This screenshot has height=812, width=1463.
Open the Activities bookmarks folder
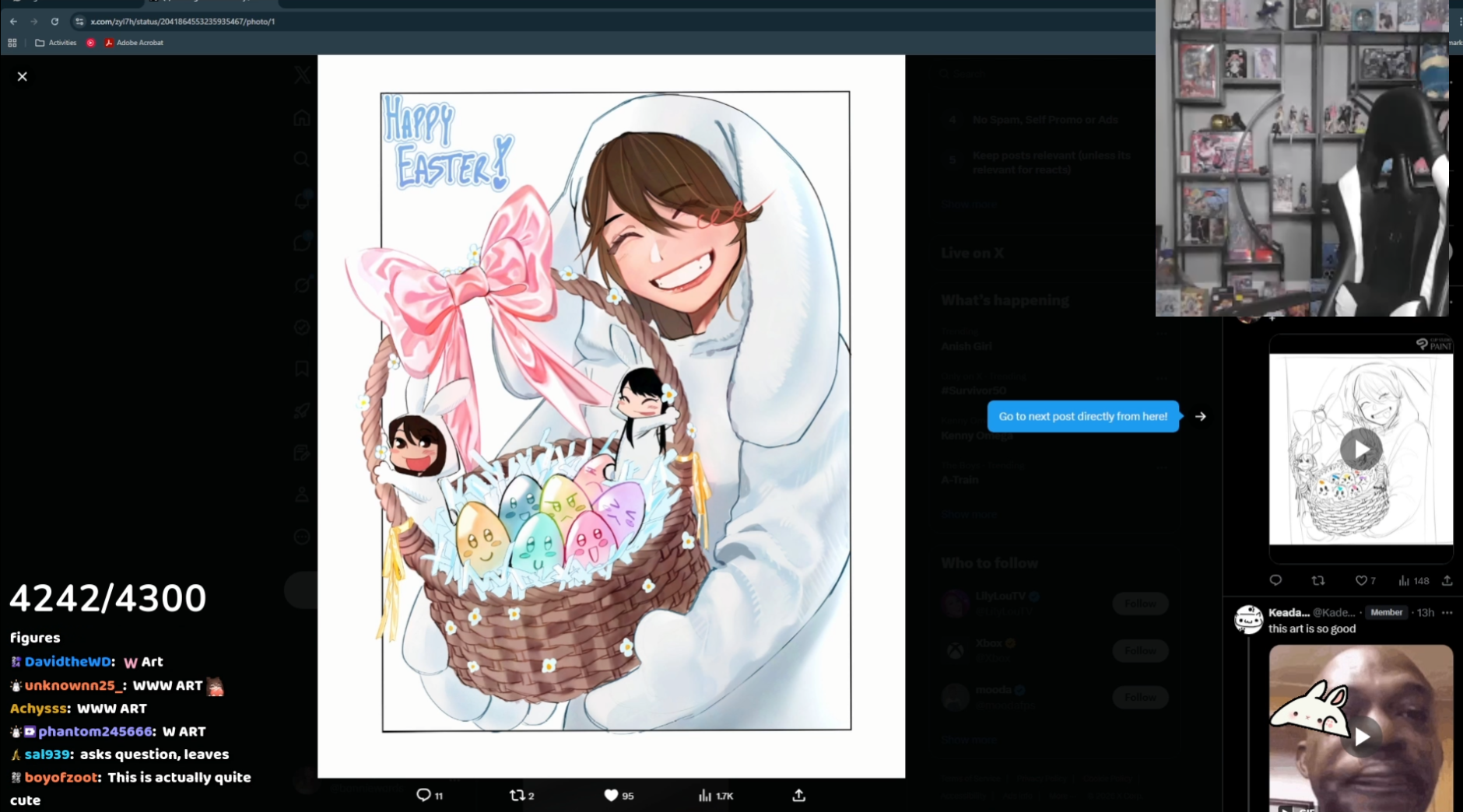click(x=56, y=43)
